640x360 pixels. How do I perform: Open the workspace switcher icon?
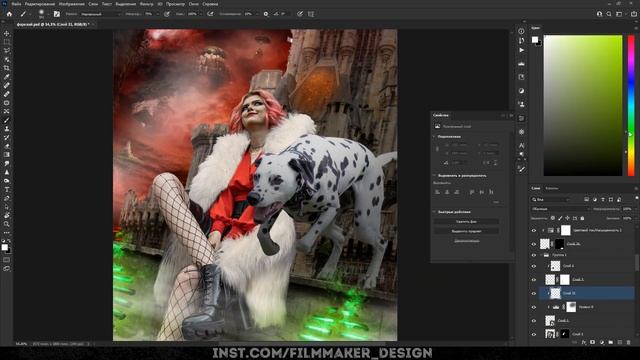point(619,14)
